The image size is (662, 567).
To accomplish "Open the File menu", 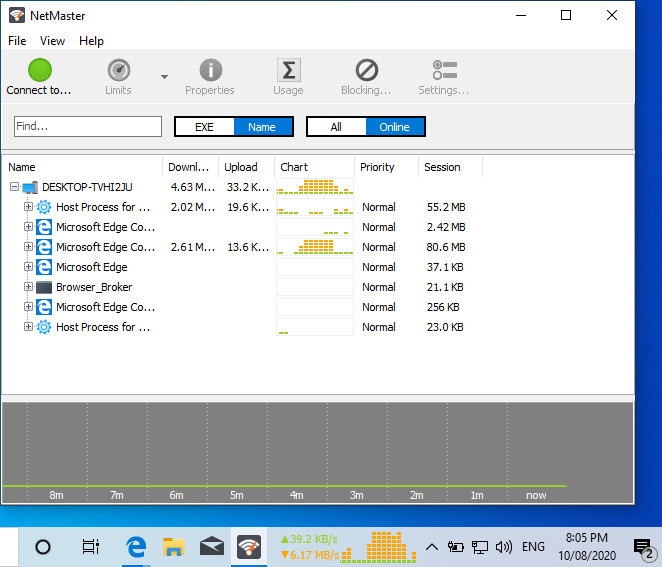I will pos(17,41).
